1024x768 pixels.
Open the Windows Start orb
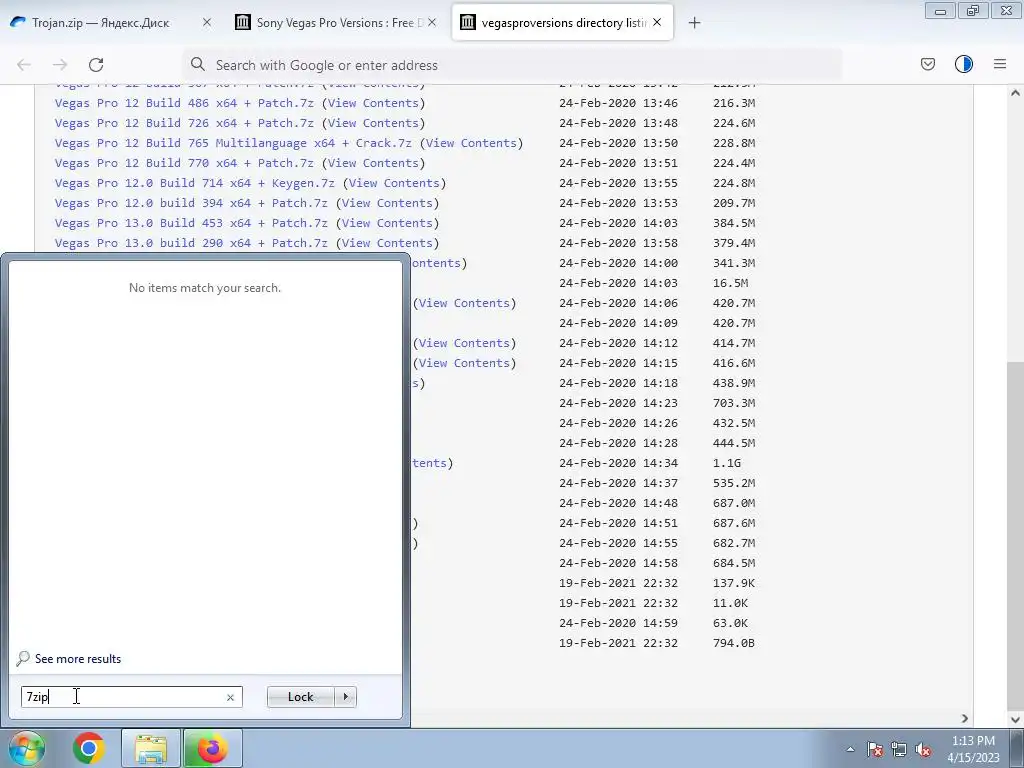point(27,748)
